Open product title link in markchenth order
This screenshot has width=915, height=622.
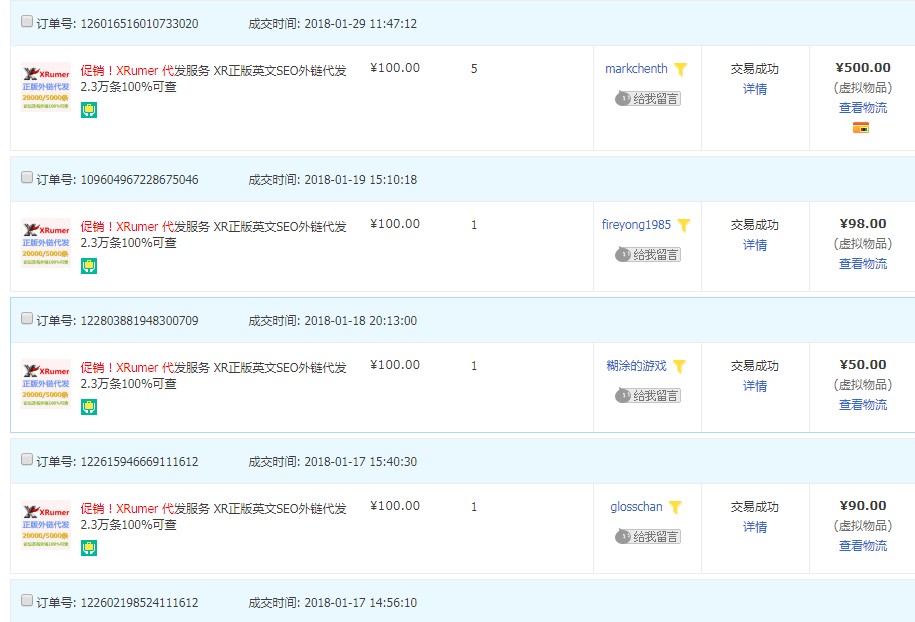point(214,79)
